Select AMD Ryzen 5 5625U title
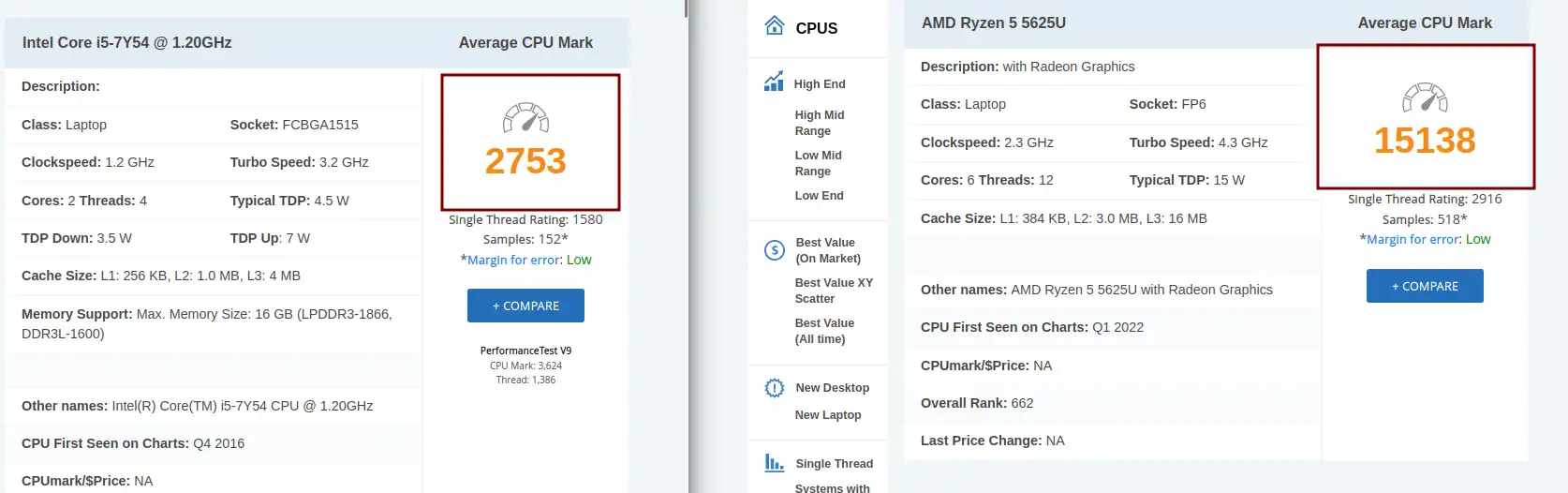Screen dimensions: 1568x493 click(994, 22)
